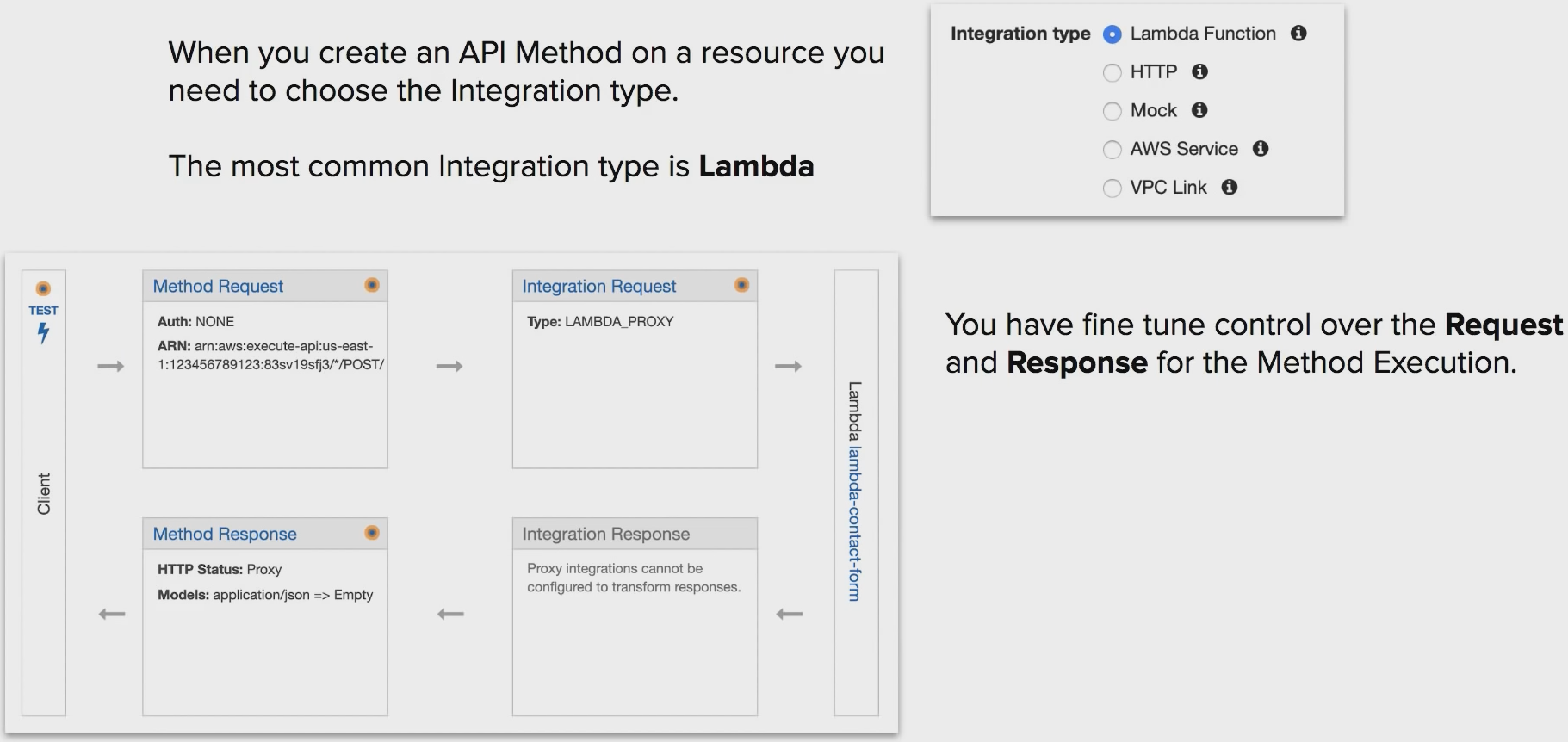Choose the Mock integration type
1568x742 pixels.
(x=1112, y=111)
